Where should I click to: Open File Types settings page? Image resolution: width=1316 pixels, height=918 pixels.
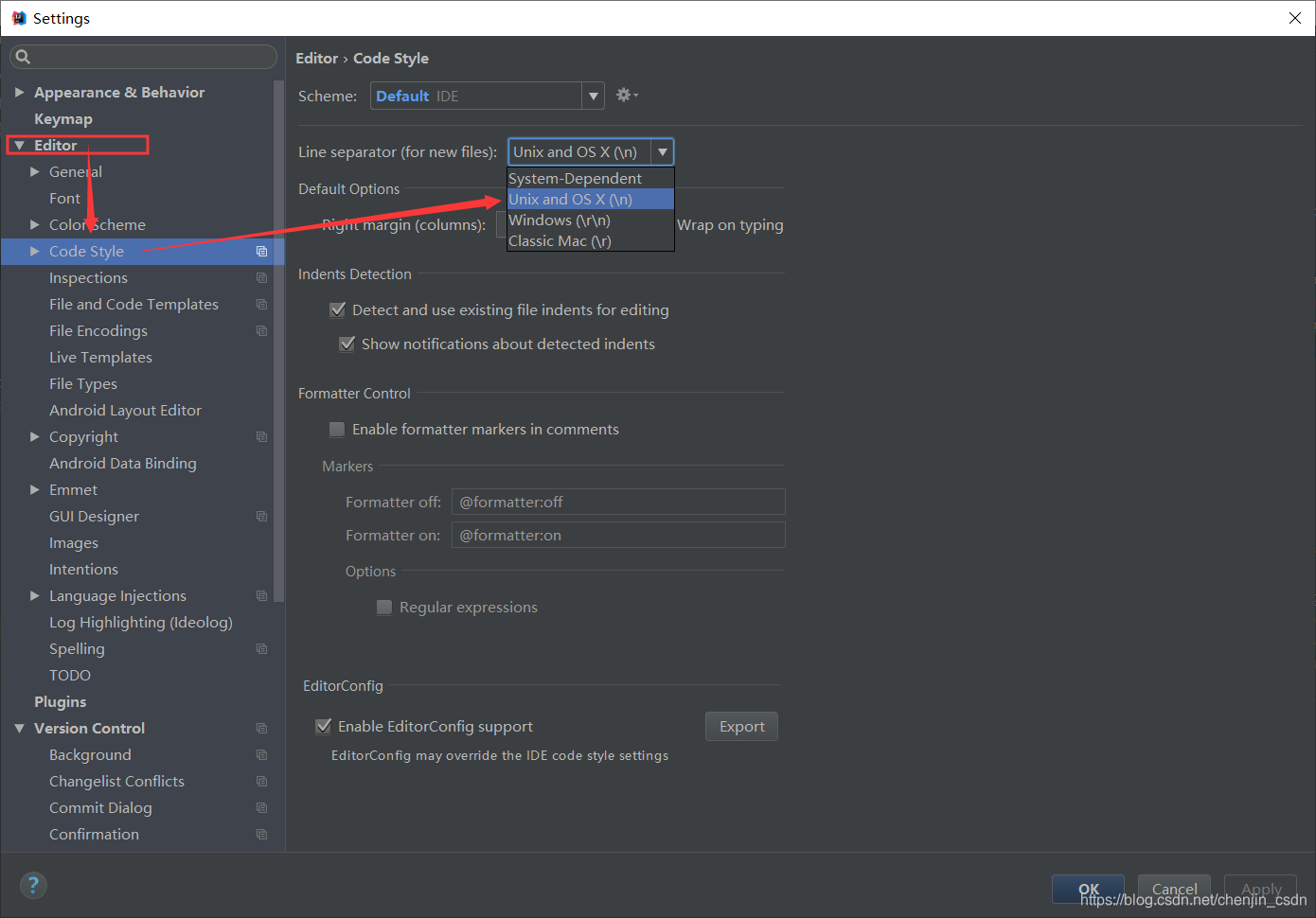point(83,383)
